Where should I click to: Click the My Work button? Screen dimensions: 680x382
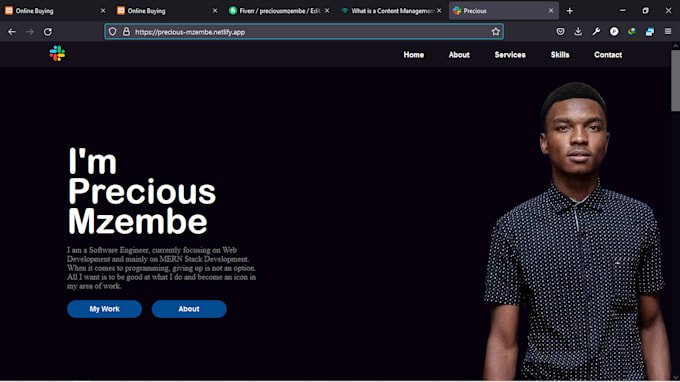point(105,309)
